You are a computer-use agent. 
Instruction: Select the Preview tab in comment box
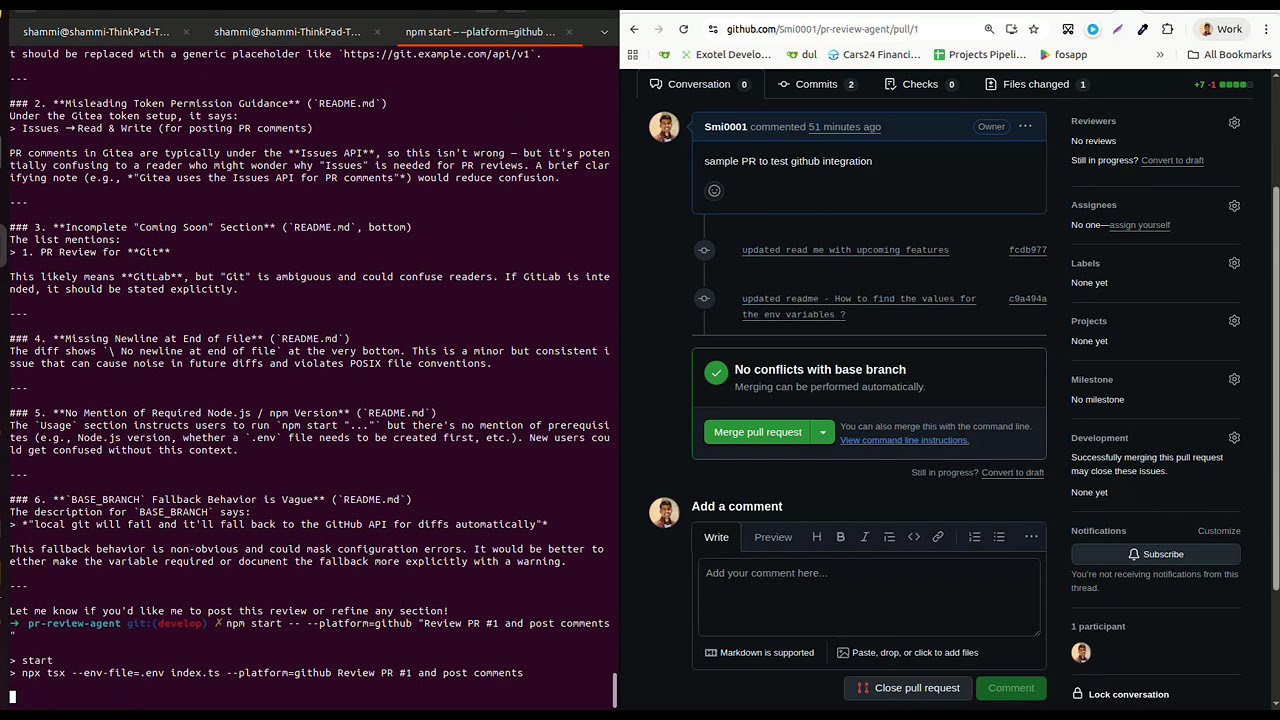pyautogui.click(x=773, y=537)
